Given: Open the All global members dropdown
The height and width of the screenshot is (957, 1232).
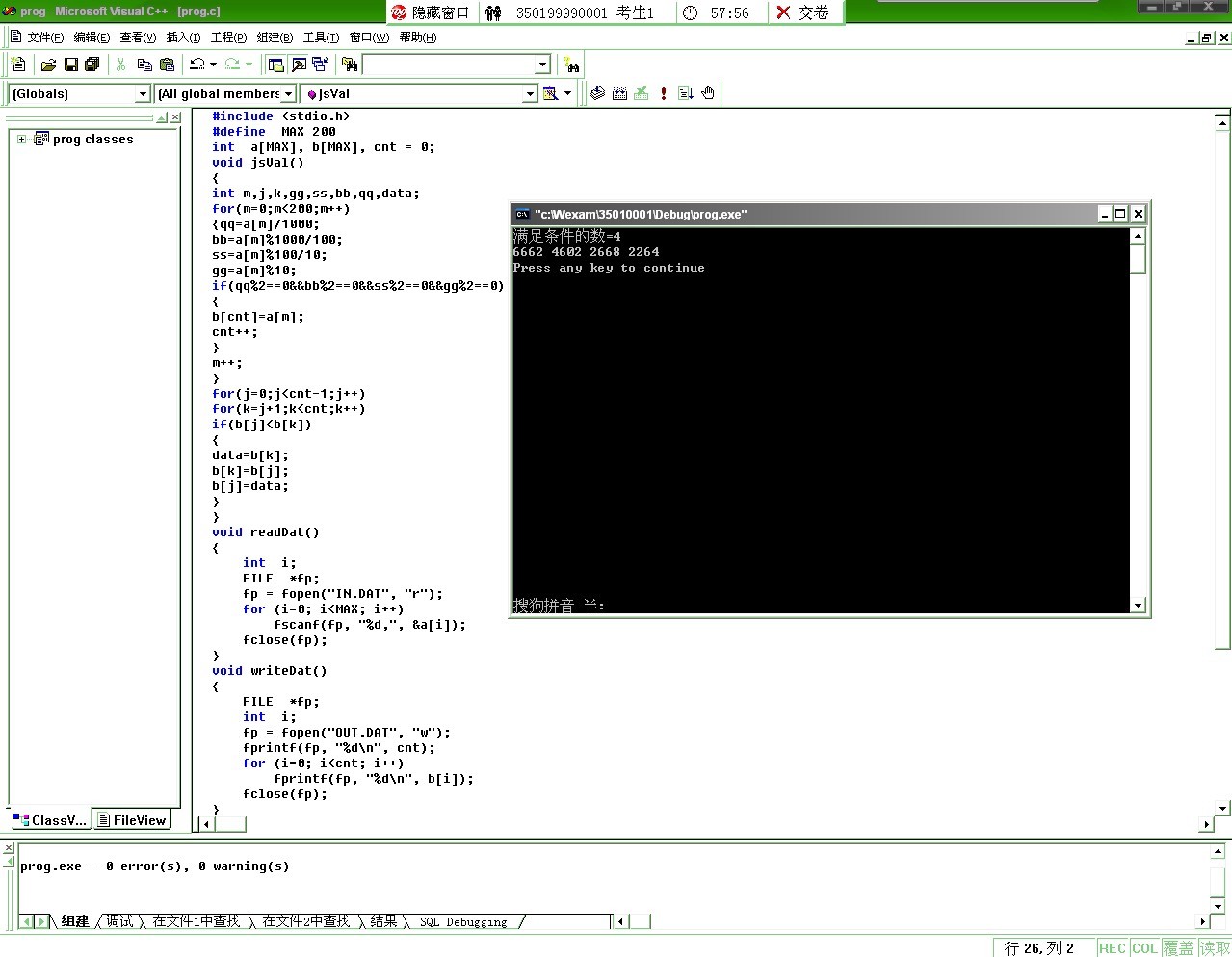Looking at the screenshot, I should pyautogui.click(x=287, y=94).
